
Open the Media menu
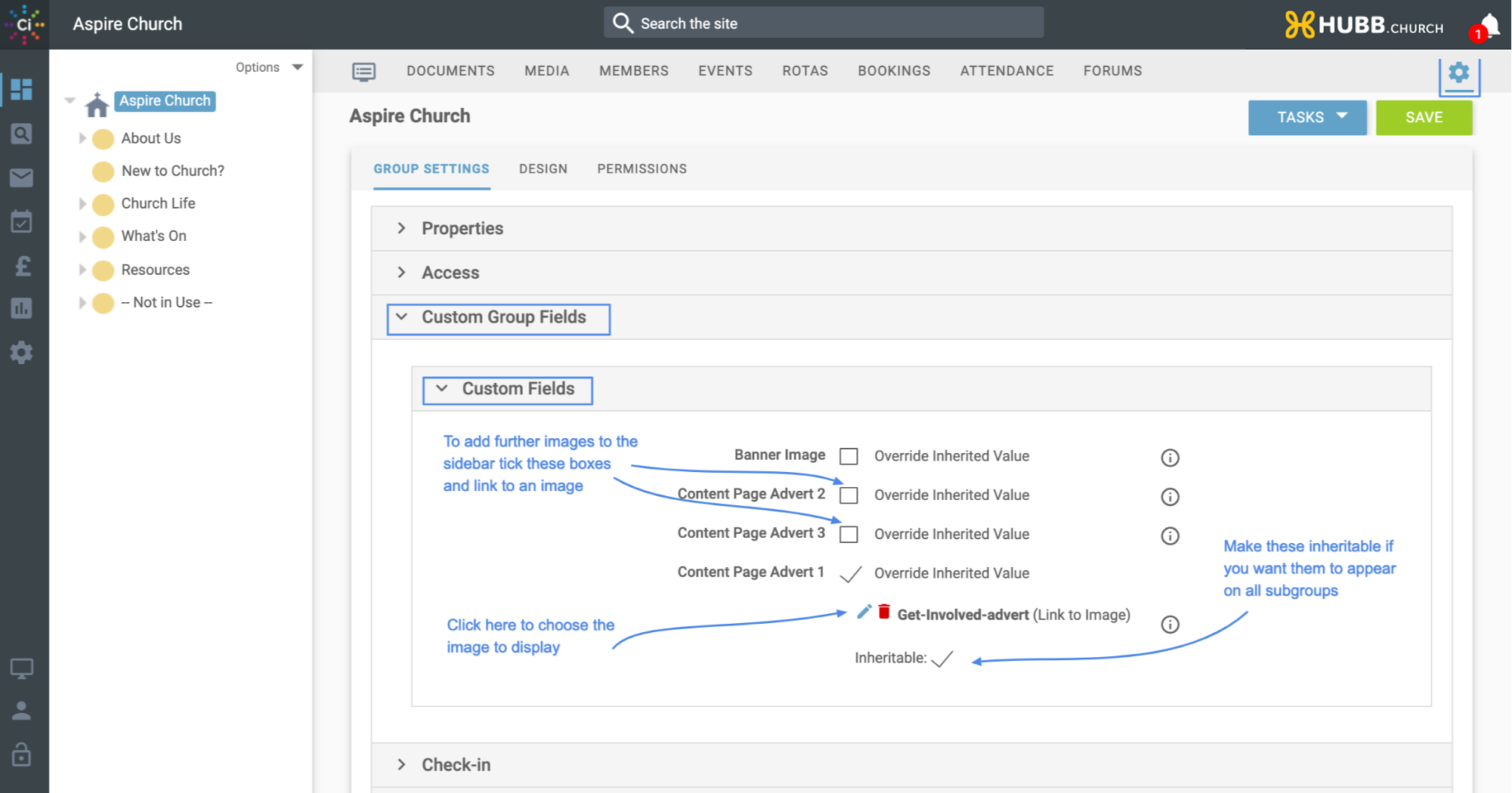coord(547,71)
